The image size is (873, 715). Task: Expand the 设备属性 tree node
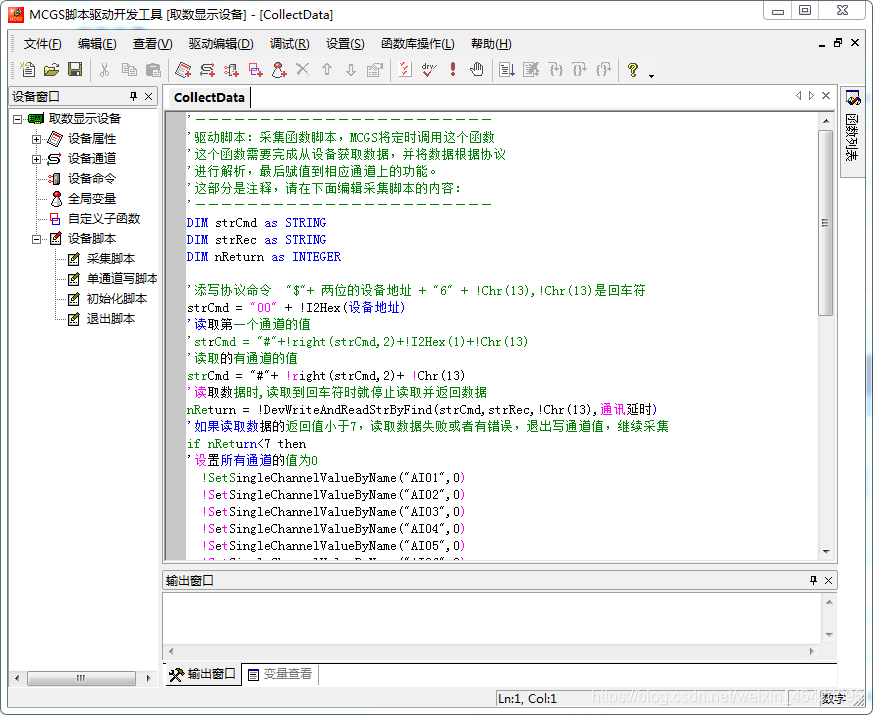coord(36,139)
